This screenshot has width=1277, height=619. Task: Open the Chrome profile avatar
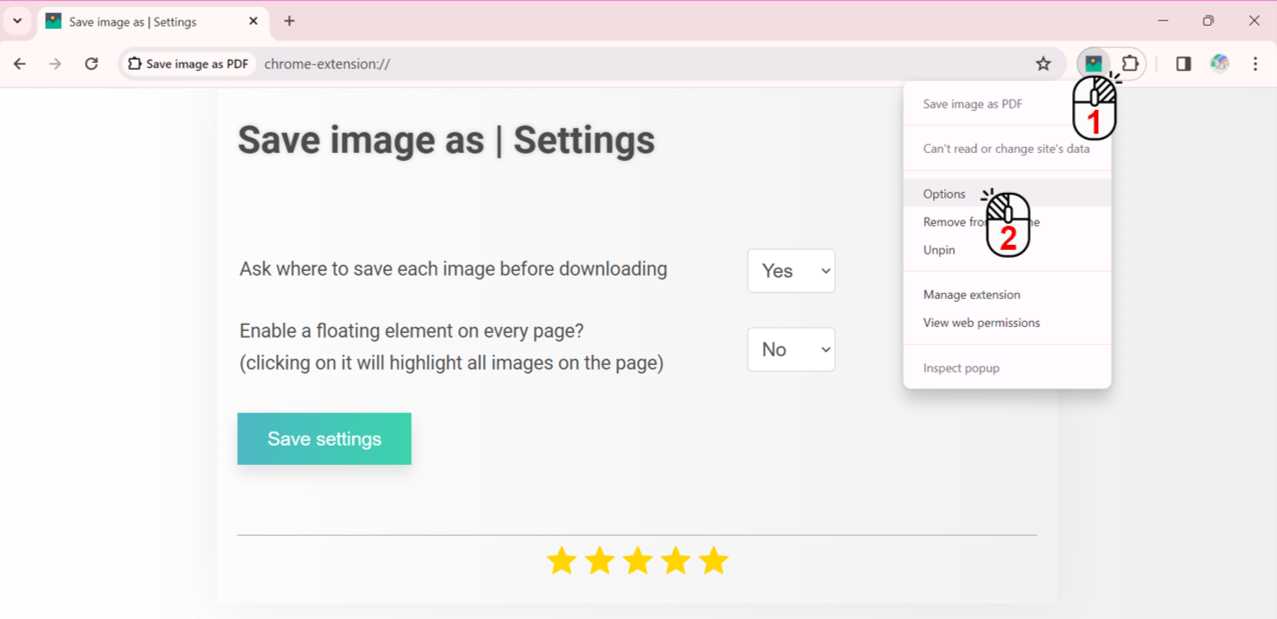[1219, 64]
